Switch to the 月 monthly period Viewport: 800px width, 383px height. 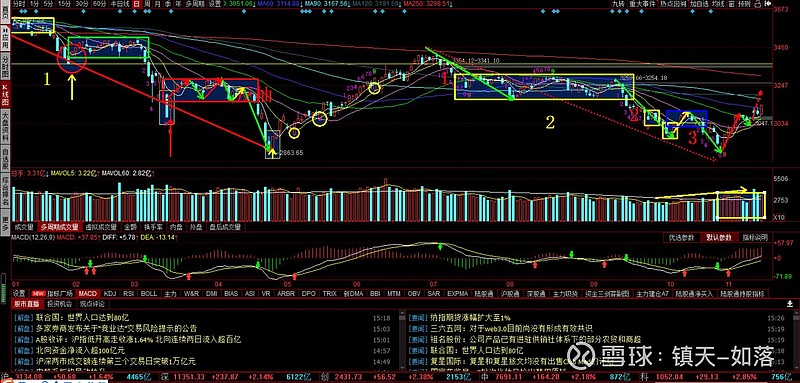pyautogui.click(x=158, y=4)
